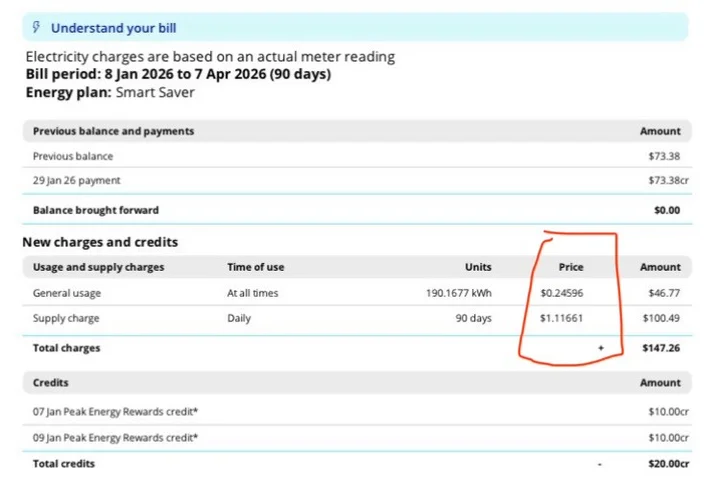Select the supply charge amount $100.49
This screenshot has height=504, width=720.
pyautogui.click(x=661, y=318)
